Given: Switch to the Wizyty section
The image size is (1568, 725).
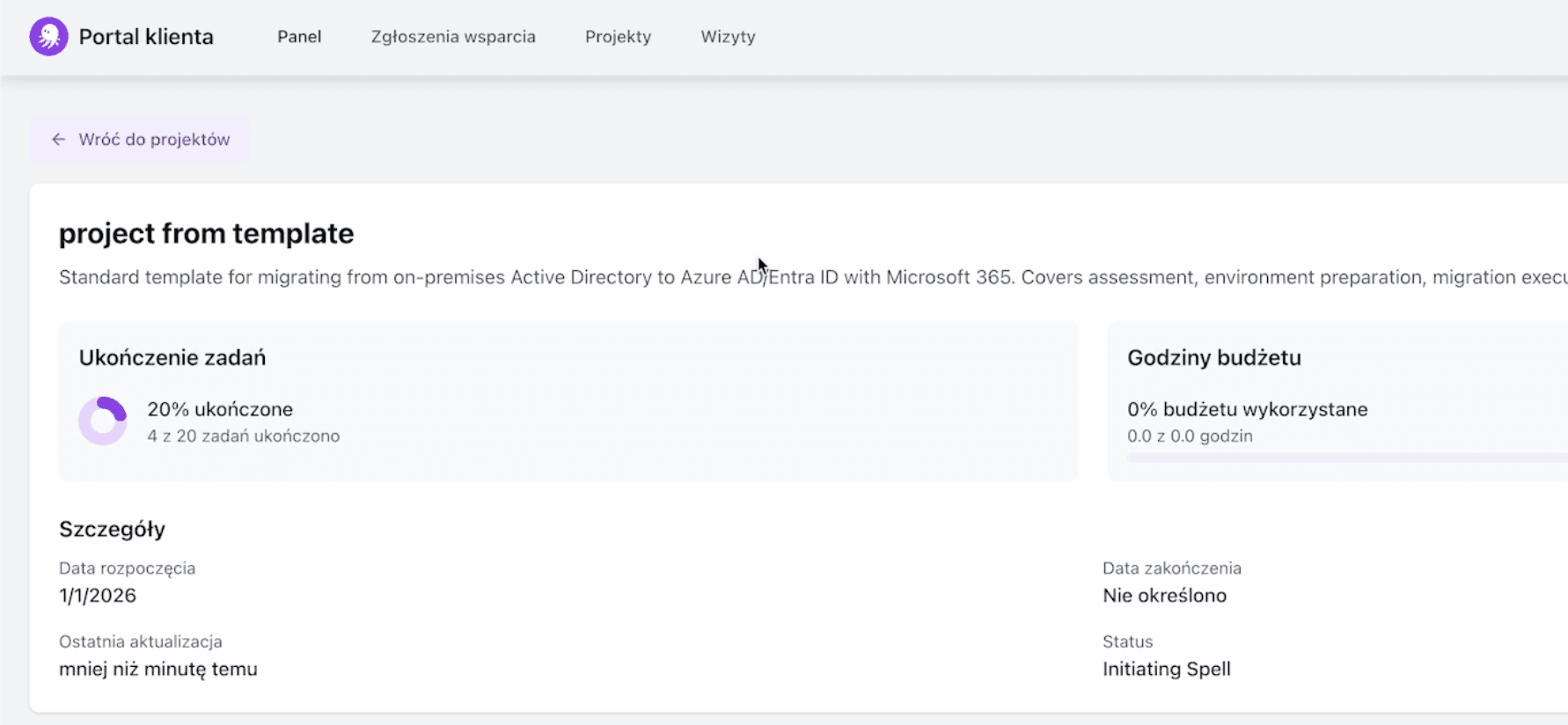Looking at the screenshot, I should tap(728, 37).
